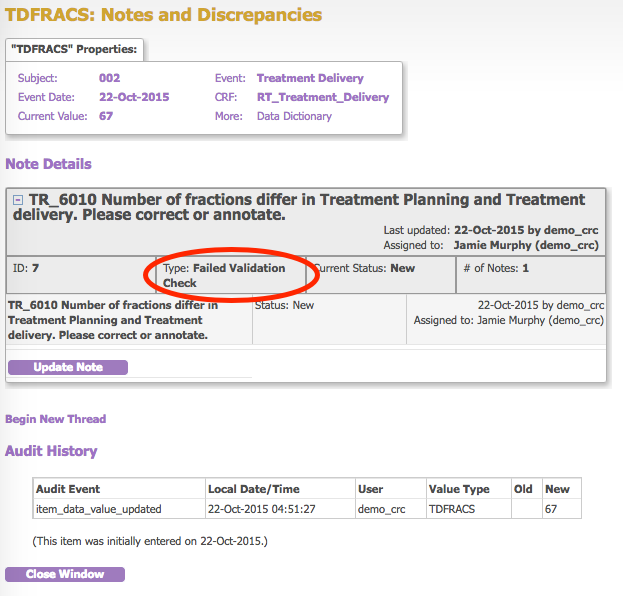Click the Local Date/Time column header
This screenshot has width=623, height=596.
point(253,489)
